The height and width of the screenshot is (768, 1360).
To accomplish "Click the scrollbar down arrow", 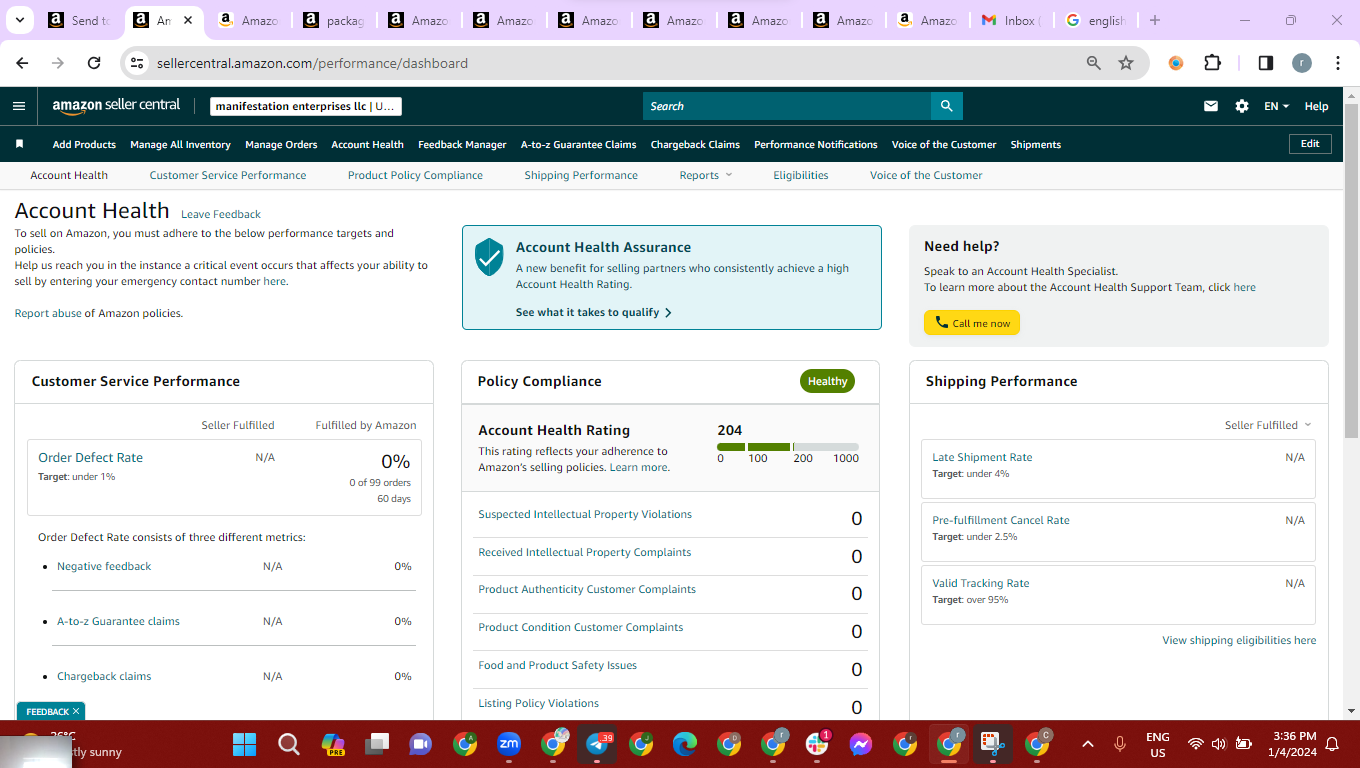I will (x=1351, y=711).
